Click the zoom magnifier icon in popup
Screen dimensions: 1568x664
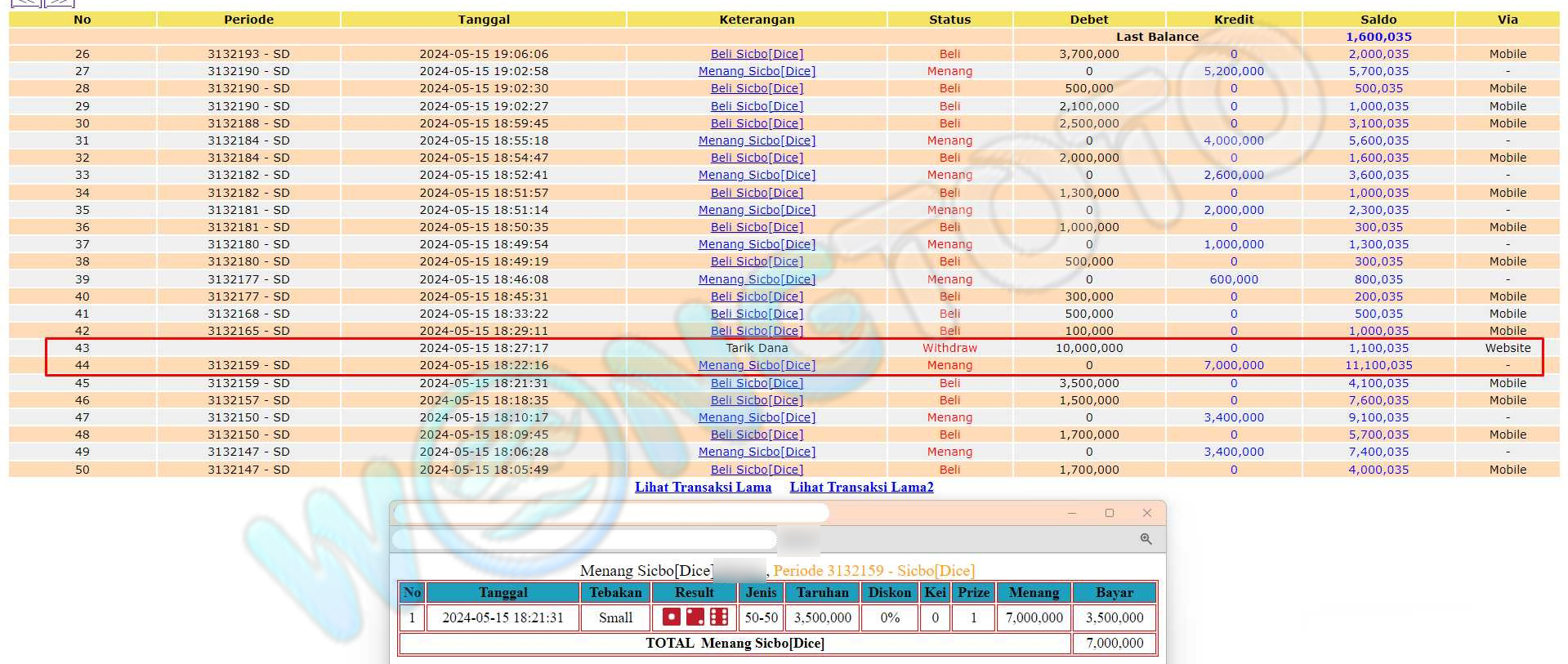click(x=1146, y=539)
